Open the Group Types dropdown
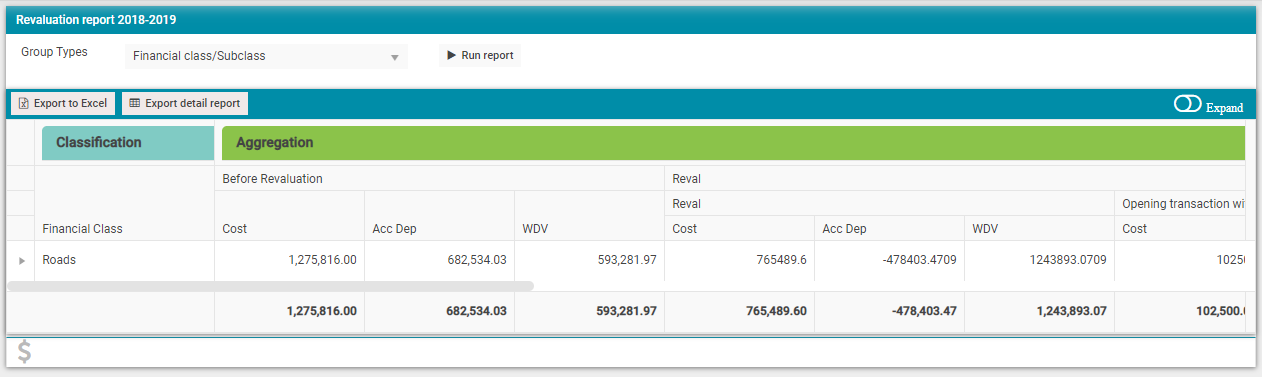 pos(267,56)
